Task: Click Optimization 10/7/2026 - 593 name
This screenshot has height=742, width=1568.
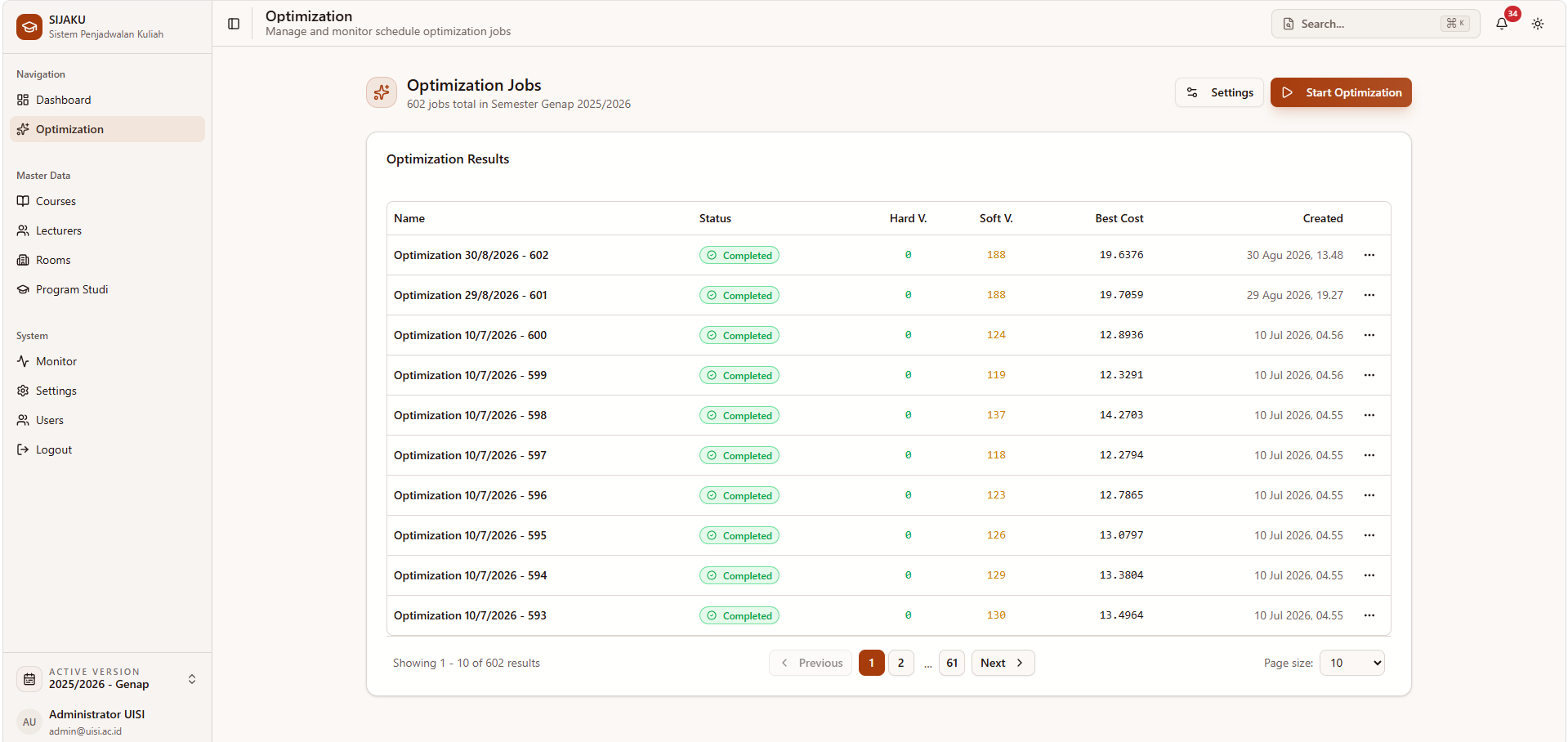Action: pyautogui.click(x=470, y=615)
